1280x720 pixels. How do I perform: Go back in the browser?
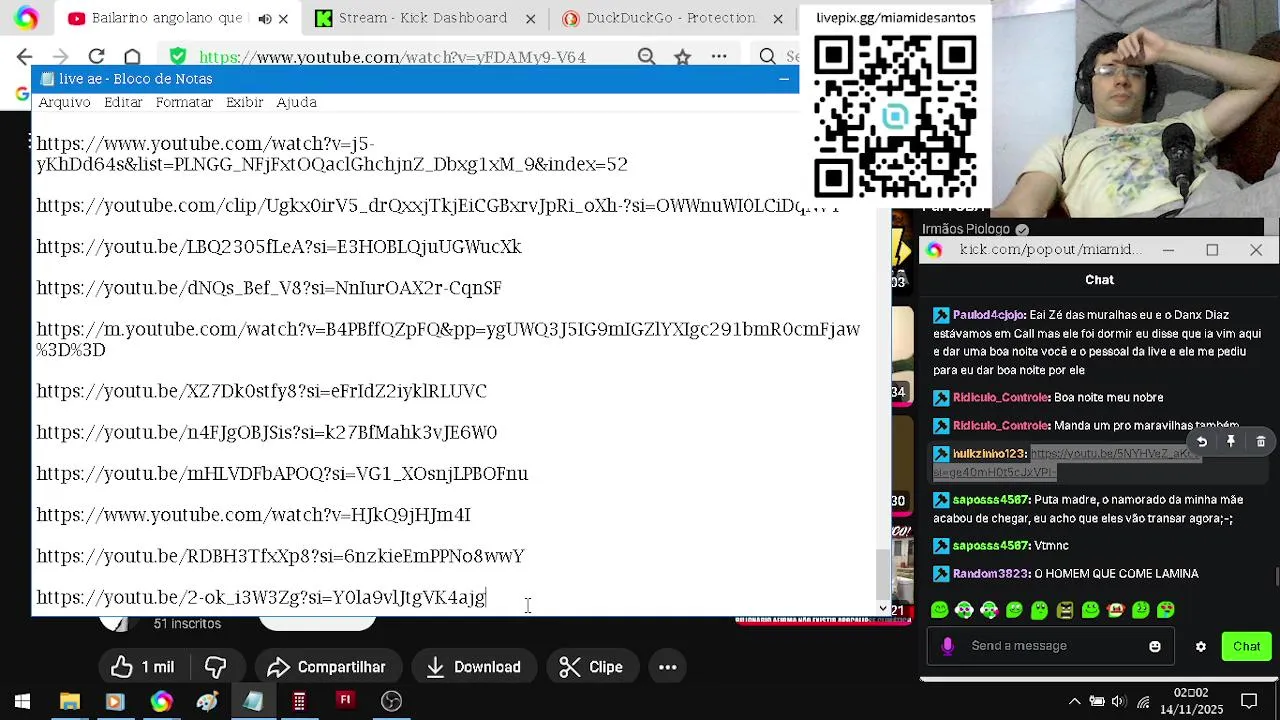[25, 57]
